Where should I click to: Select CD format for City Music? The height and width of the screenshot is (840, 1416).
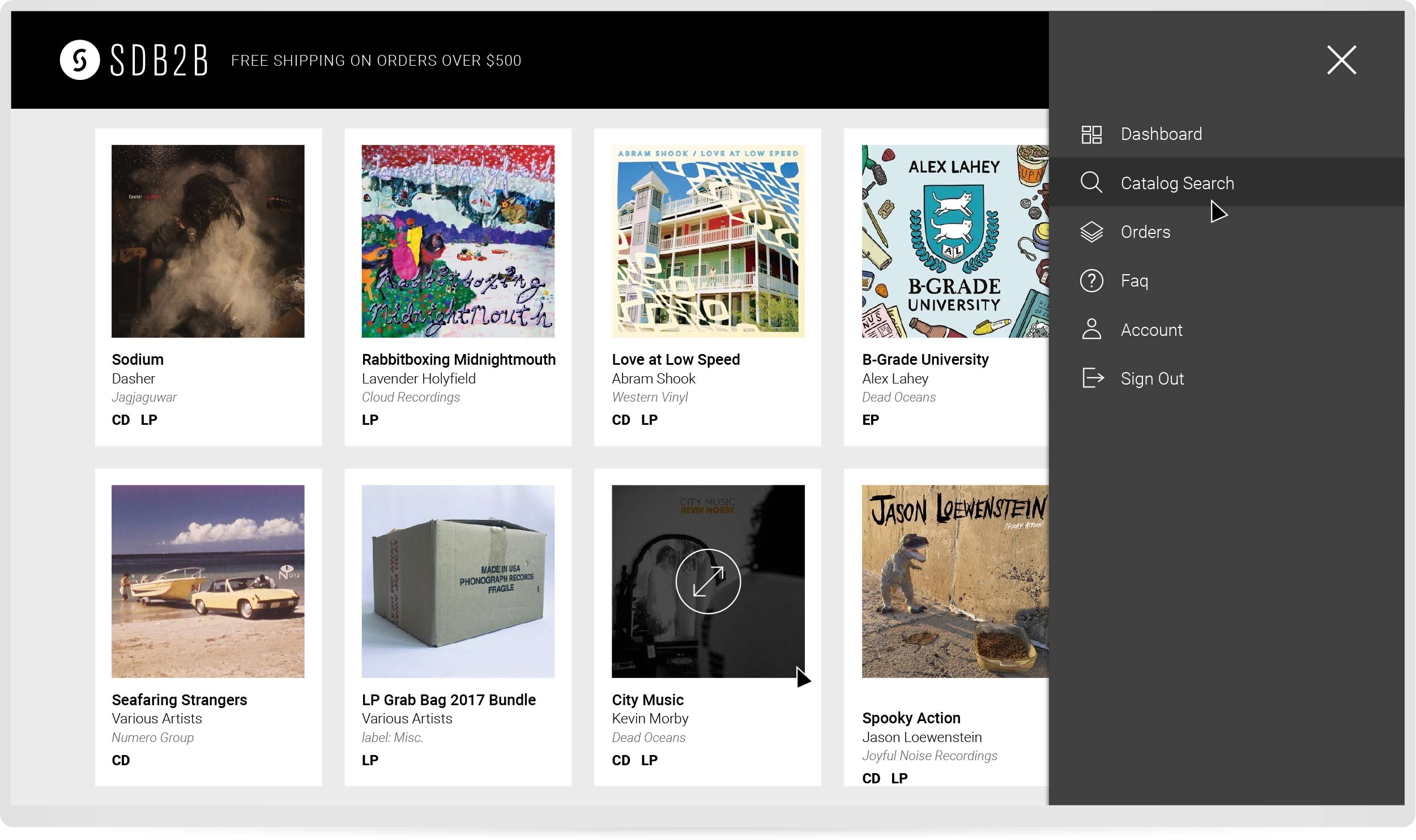pyautogui.click(x=621, y=761)
